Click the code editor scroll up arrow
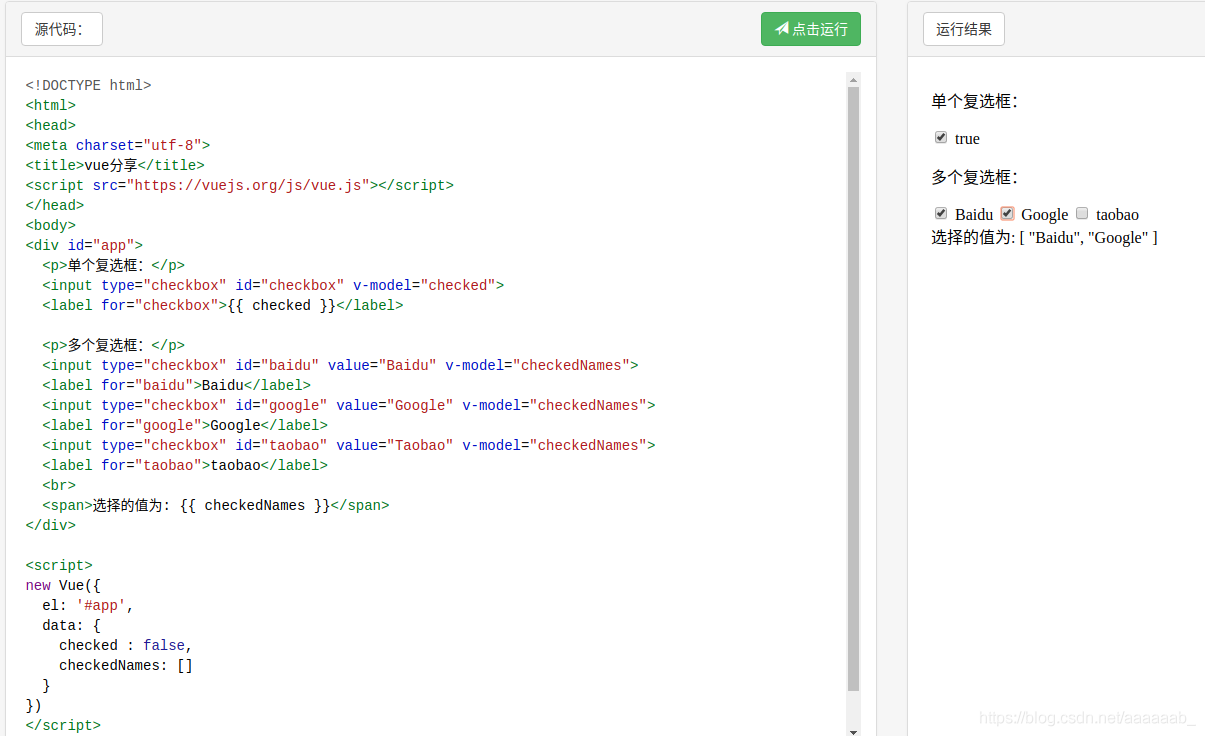Viewport: 1205px width, 736px height. pos(853,79)
